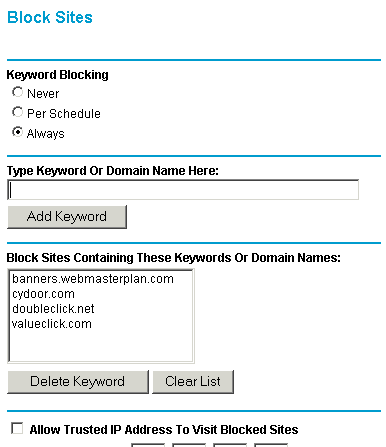Focus the first trusted IP octet field

[x=148, y=445]
